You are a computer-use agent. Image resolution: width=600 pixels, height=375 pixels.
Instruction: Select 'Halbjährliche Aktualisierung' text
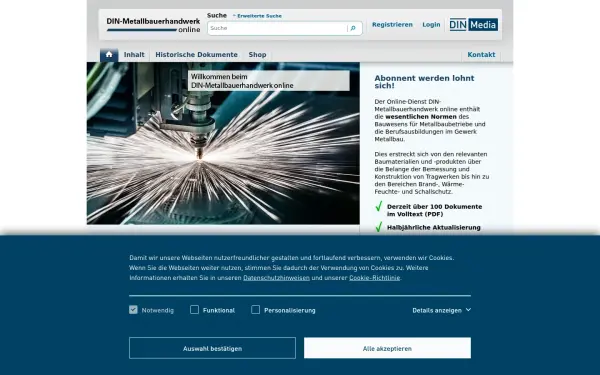coord(434,228)
